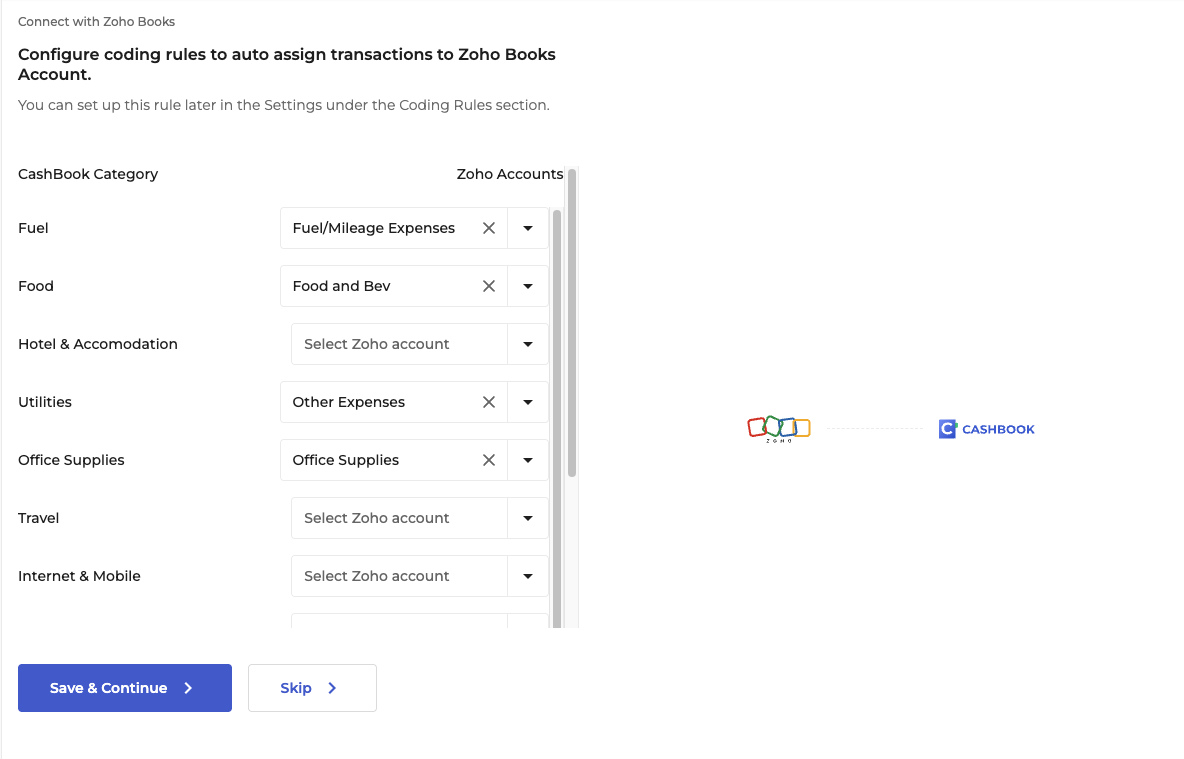Screen dimensions: 1184x759
Task: Click the CASHBOOK logo
Action: [x=986, y=428]
